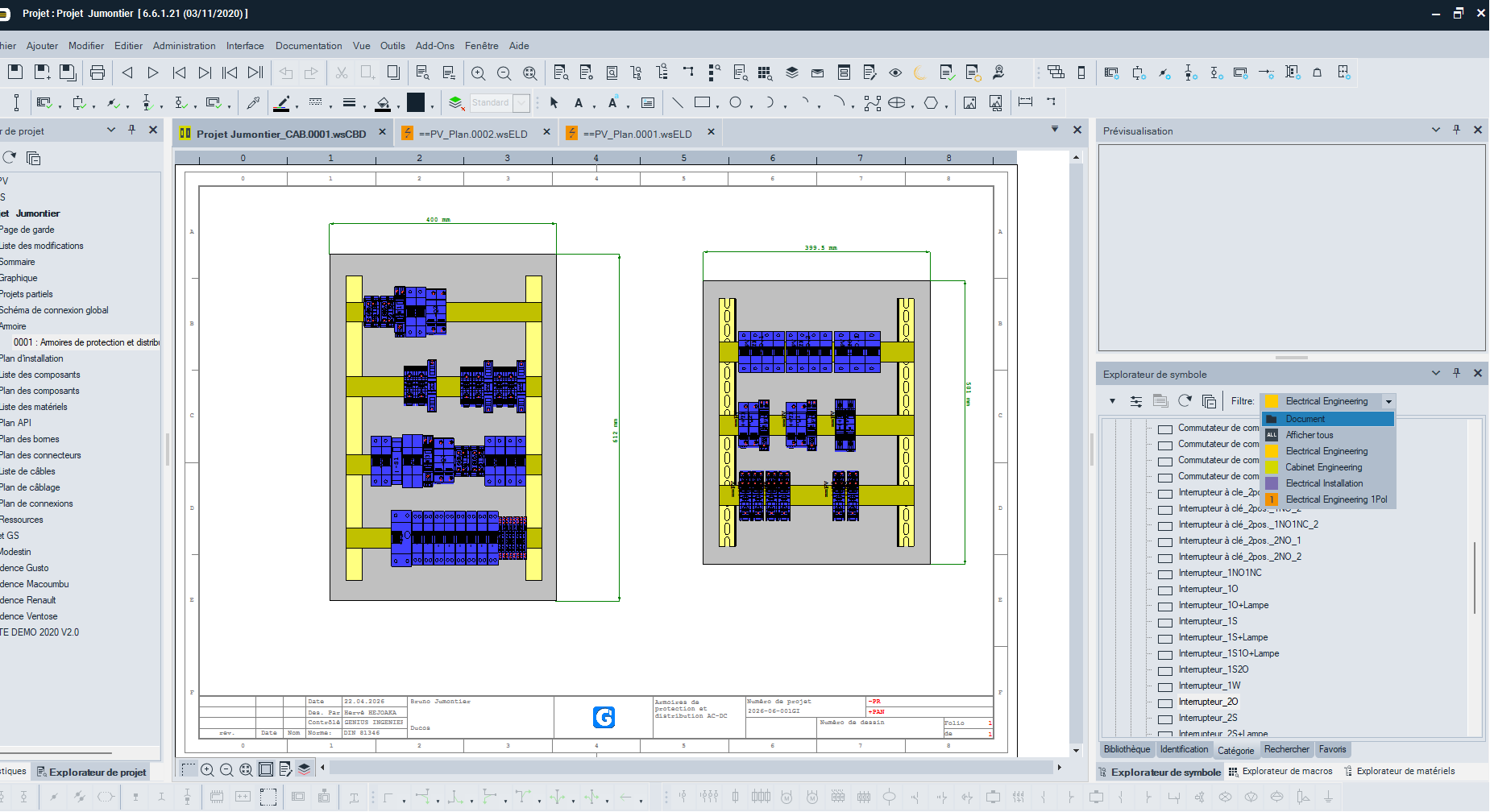1490x812 pixels.
Task: Select the arrow pointer tool
Action: pyautogui.click(x=554, y=102)
